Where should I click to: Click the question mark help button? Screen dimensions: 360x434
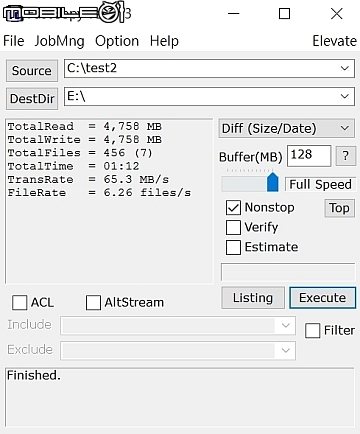[346, 156]
